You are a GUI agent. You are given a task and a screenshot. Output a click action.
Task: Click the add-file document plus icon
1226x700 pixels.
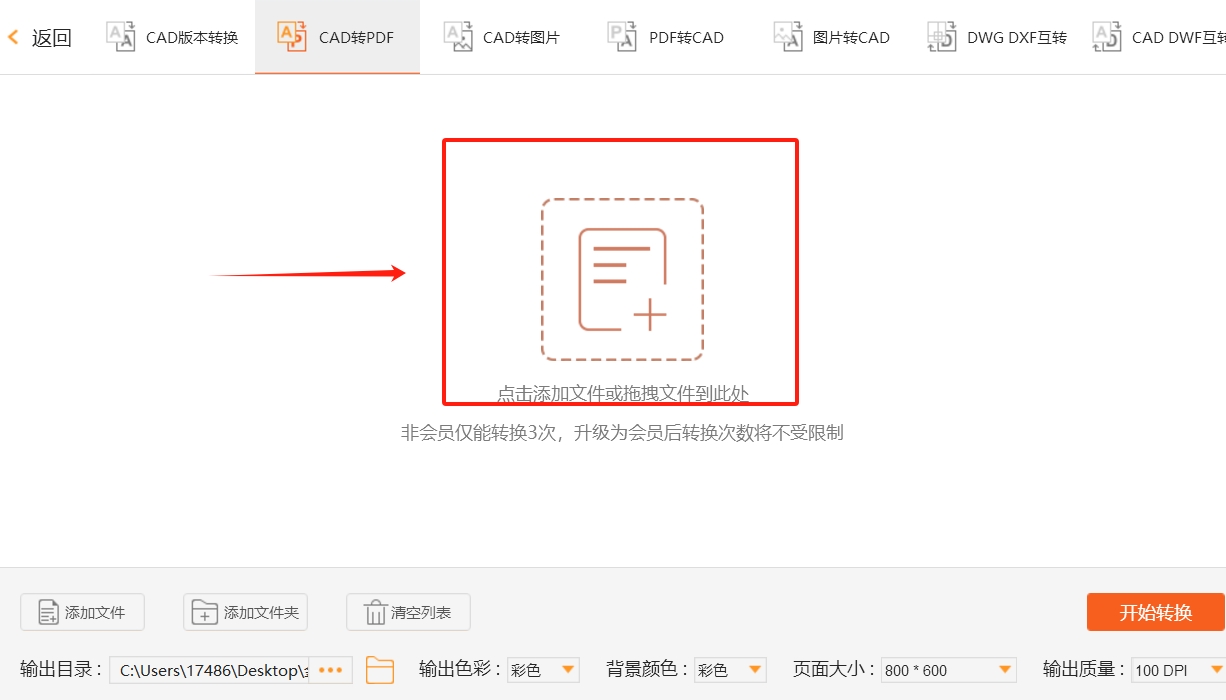coord(622,279)
